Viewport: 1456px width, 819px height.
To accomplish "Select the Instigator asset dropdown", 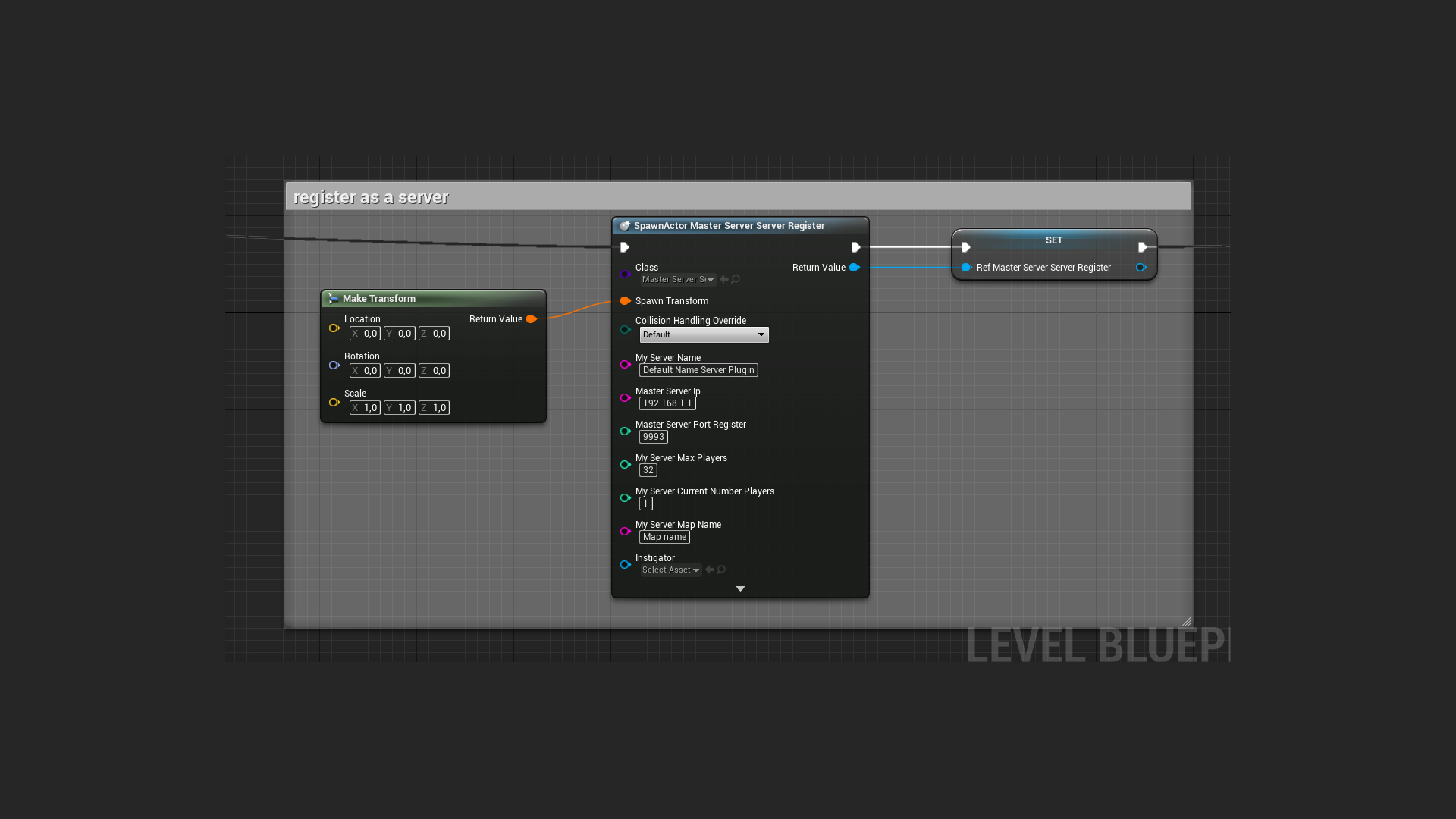I will coord(670,569).
